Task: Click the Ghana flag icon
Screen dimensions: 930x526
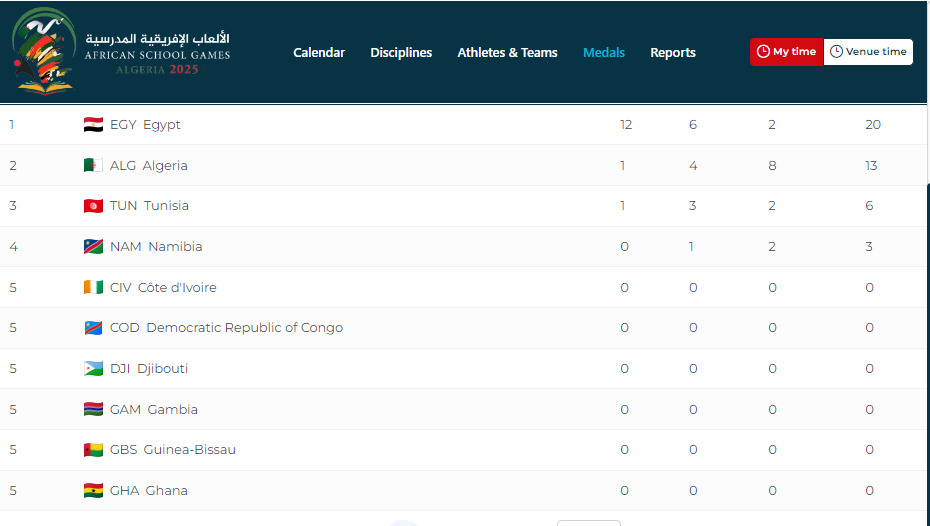Action: 93,491
